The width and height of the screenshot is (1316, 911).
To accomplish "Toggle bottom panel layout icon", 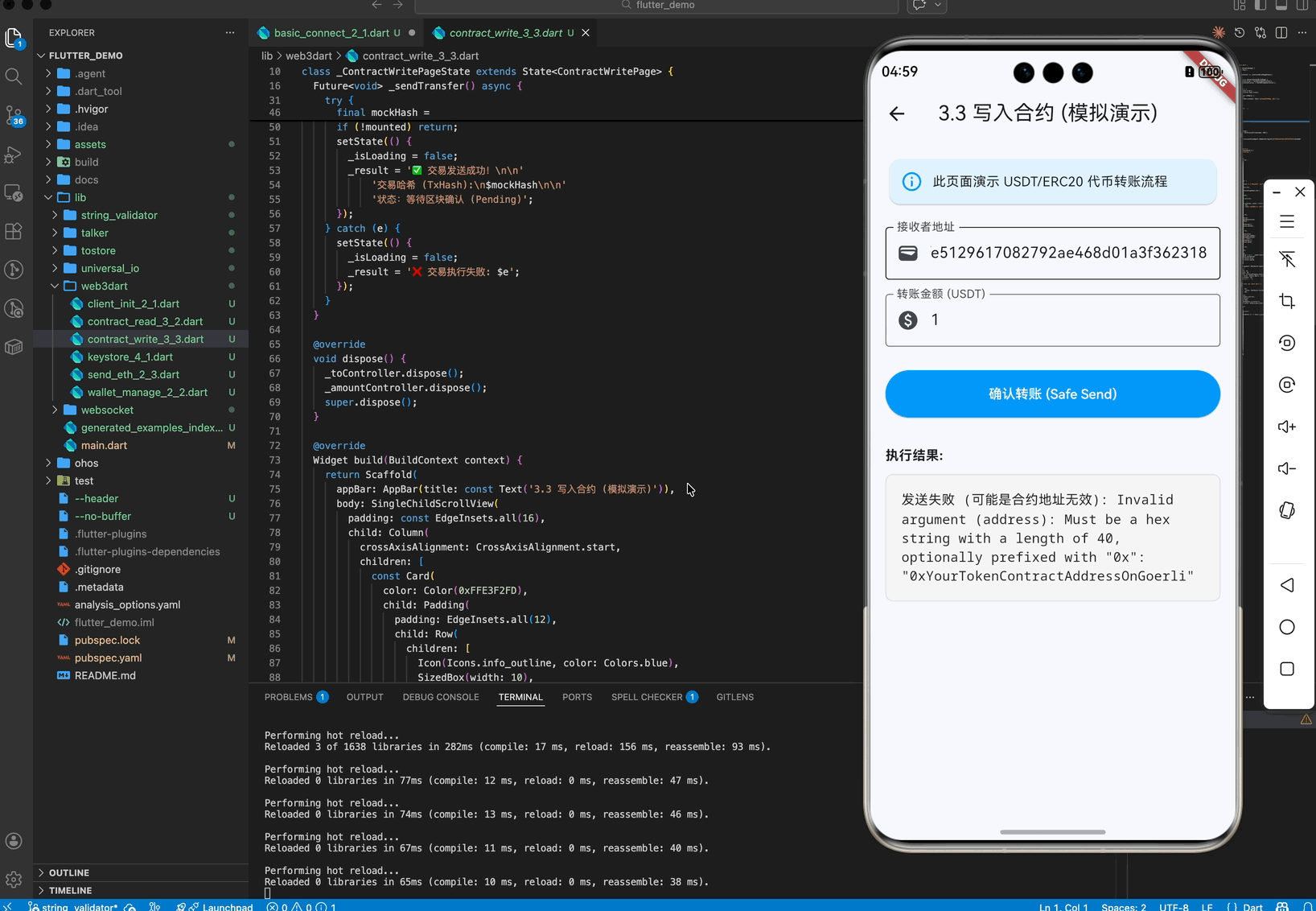I will [x=1281, y=5].
